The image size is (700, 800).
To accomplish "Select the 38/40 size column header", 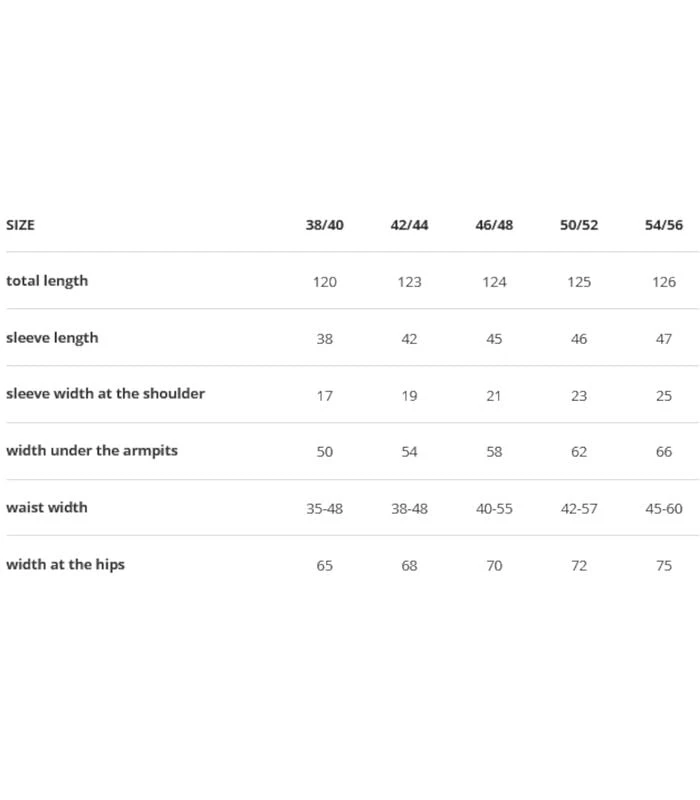I will (x=324, y=225).
